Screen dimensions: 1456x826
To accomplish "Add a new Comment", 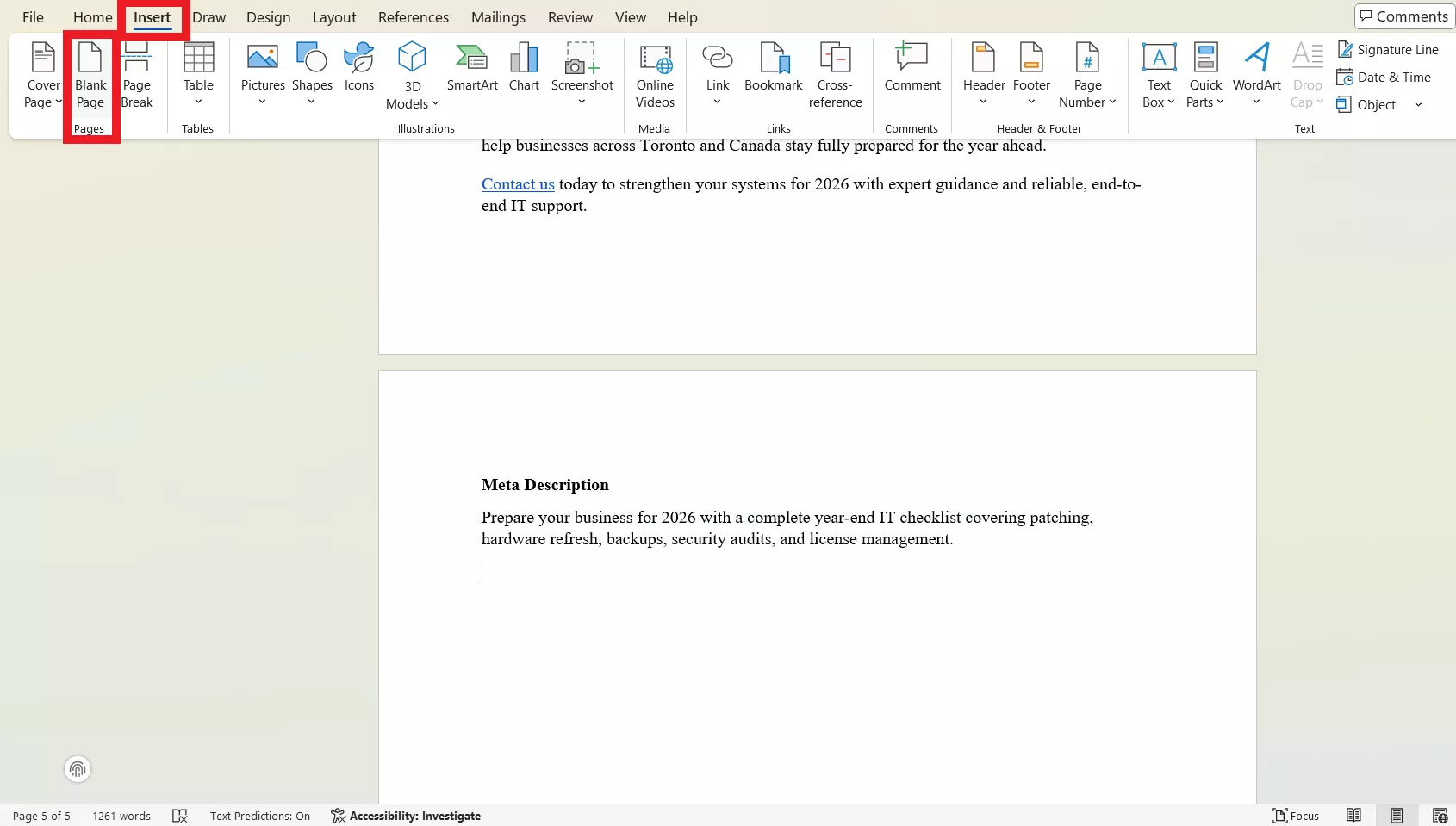I will click(912, 69).
